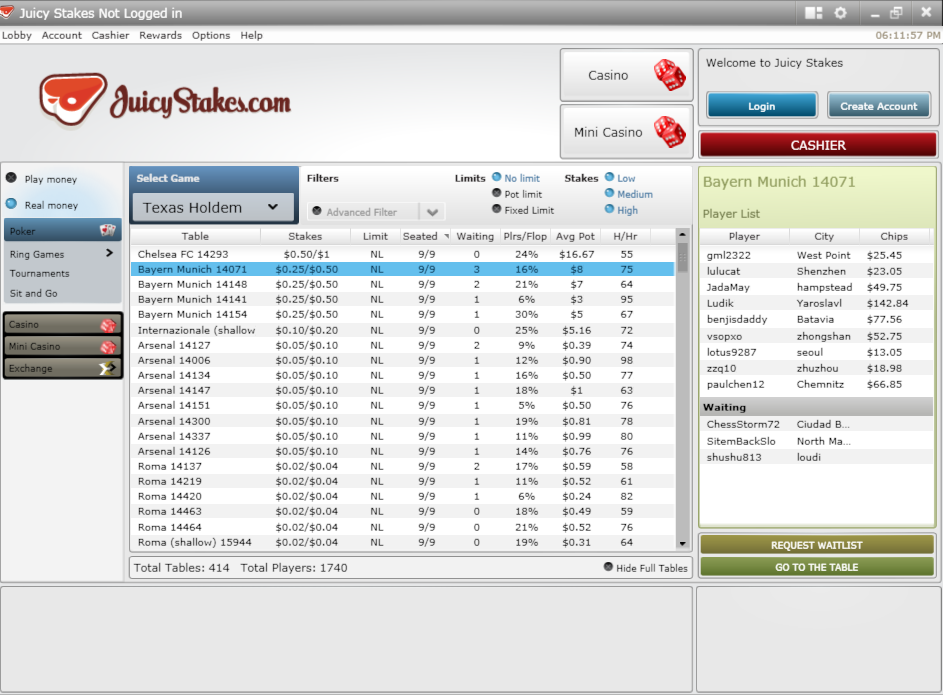Open the Texas Holdem game dropdown

(213, 207)
